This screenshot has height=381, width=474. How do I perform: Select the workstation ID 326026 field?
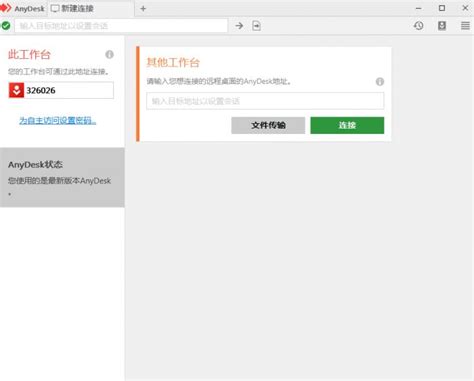point(61,90)
